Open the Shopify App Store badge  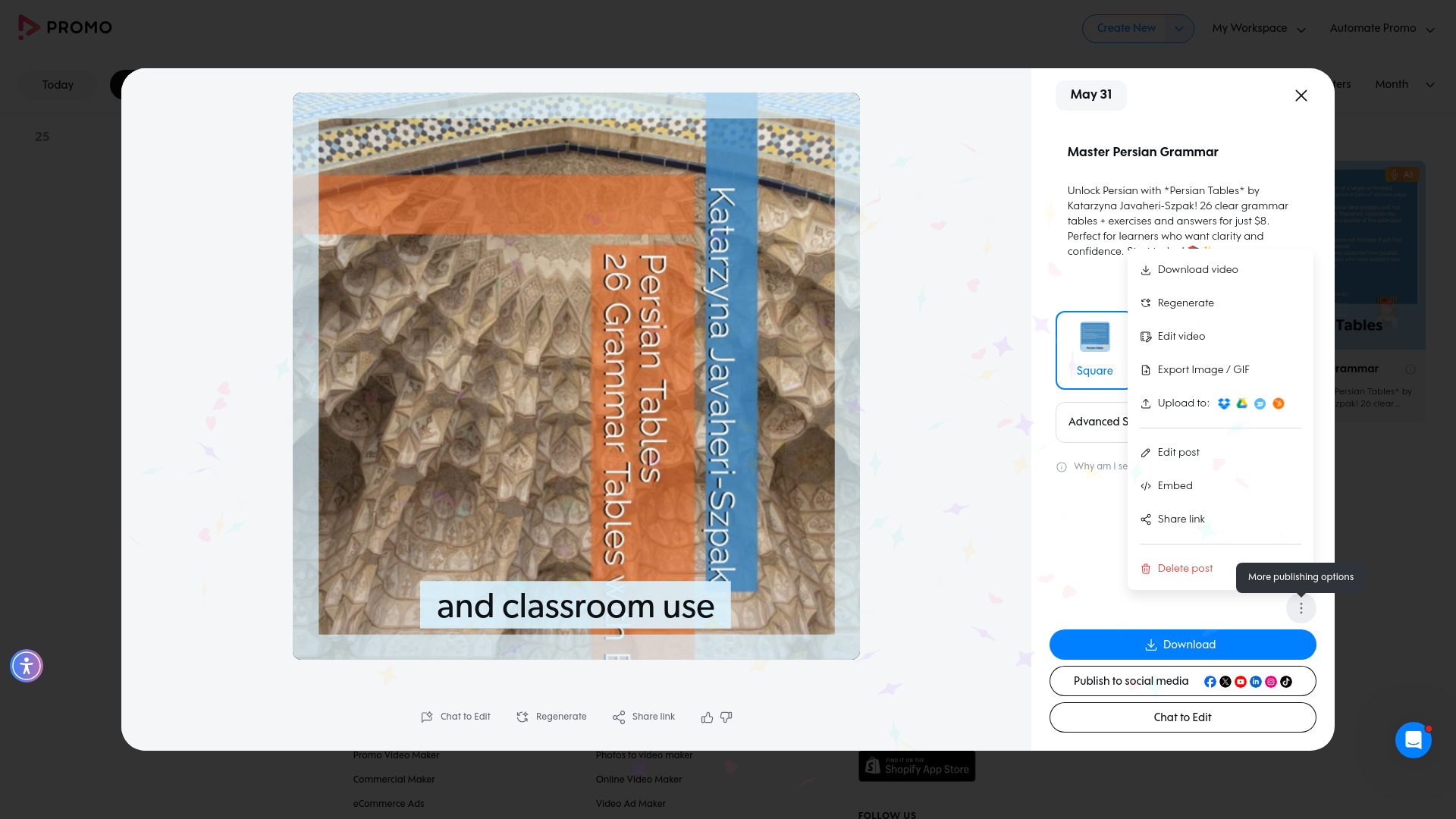click(x=917, y=766)
